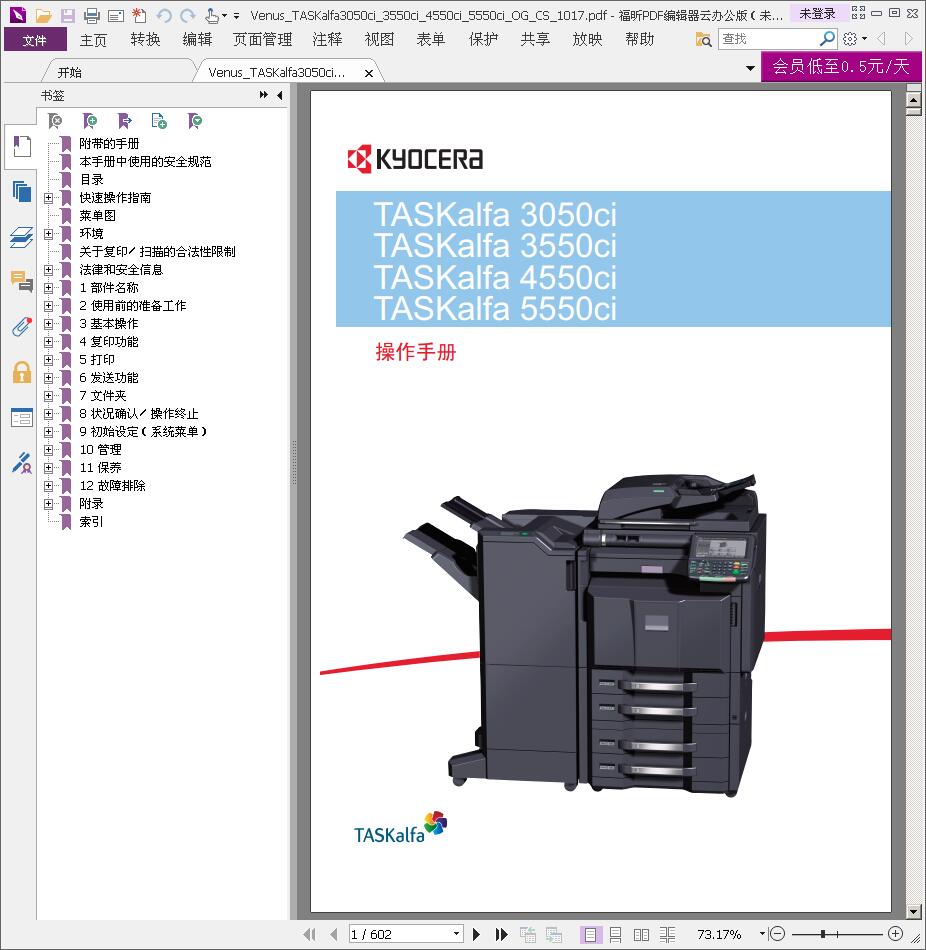Viewport: 926px width, 950px height.
Task: Click the page-with-plus icon in the bookmarks toolbar
Action: coord(159,121)
